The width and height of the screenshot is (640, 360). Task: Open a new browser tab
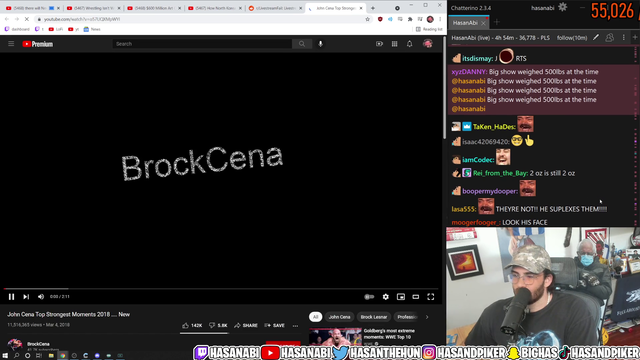pos(373,8)
